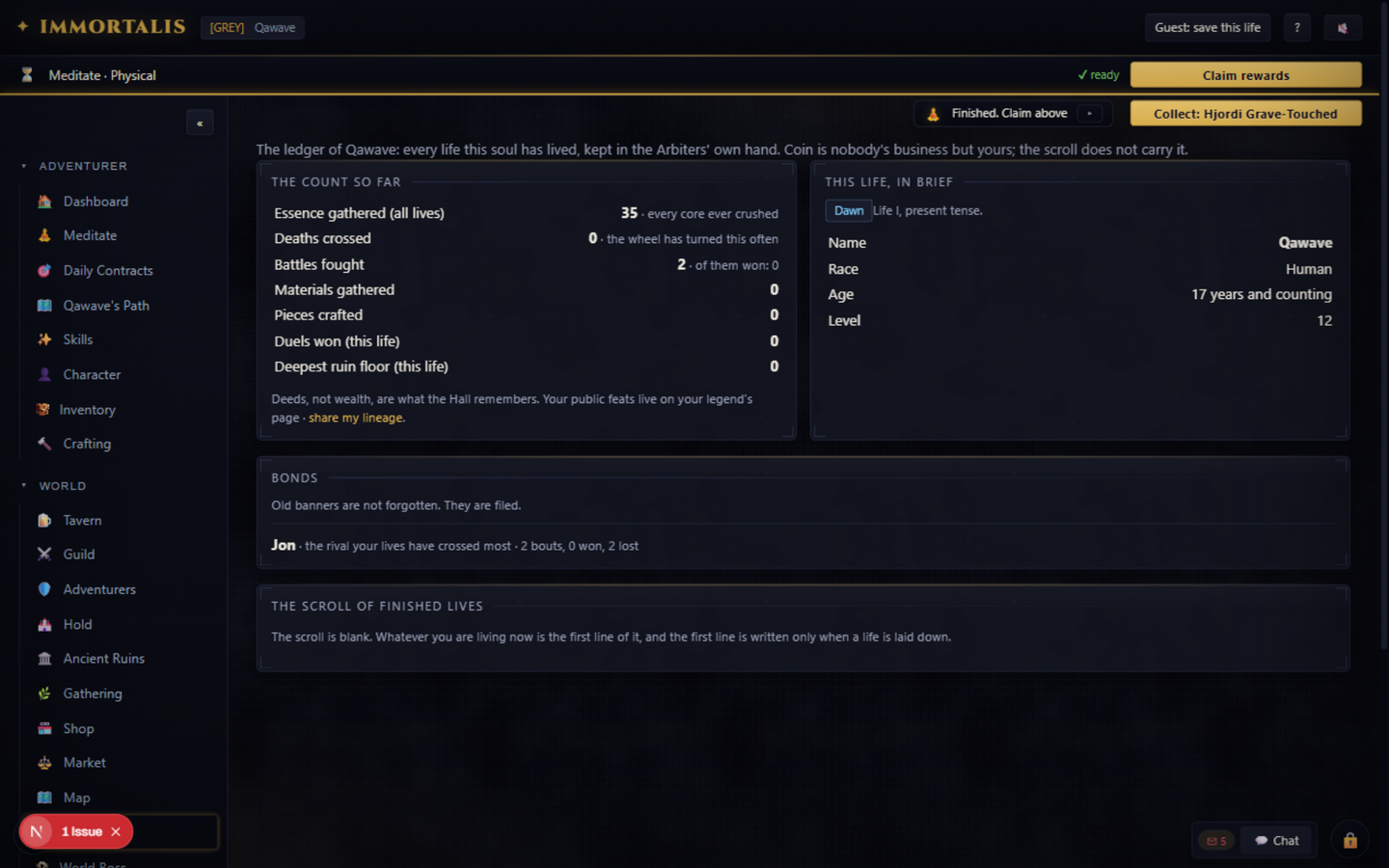Click the Claim rewards button

pos(1245,75)
